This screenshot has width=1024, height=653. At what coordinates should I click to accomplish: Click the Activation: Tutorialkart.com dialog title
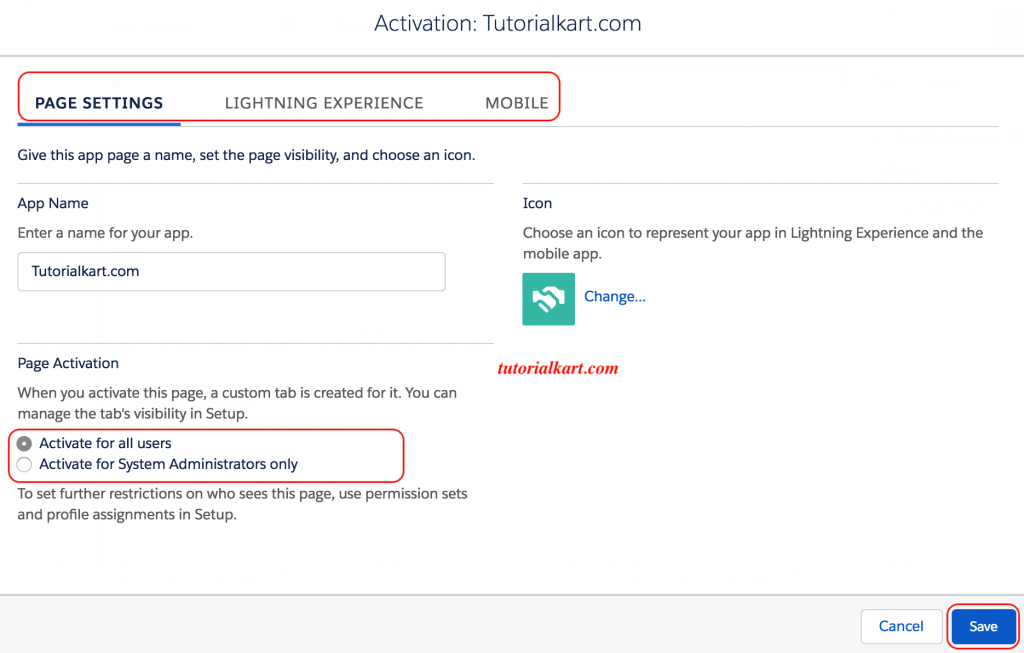[x=507, y=23]
